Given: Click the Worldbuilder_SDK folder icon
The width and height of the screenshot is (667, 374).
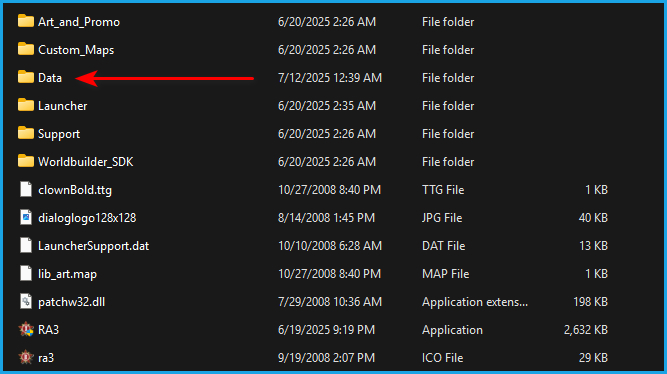Looking at the screenshot, I should click(26, 161).
